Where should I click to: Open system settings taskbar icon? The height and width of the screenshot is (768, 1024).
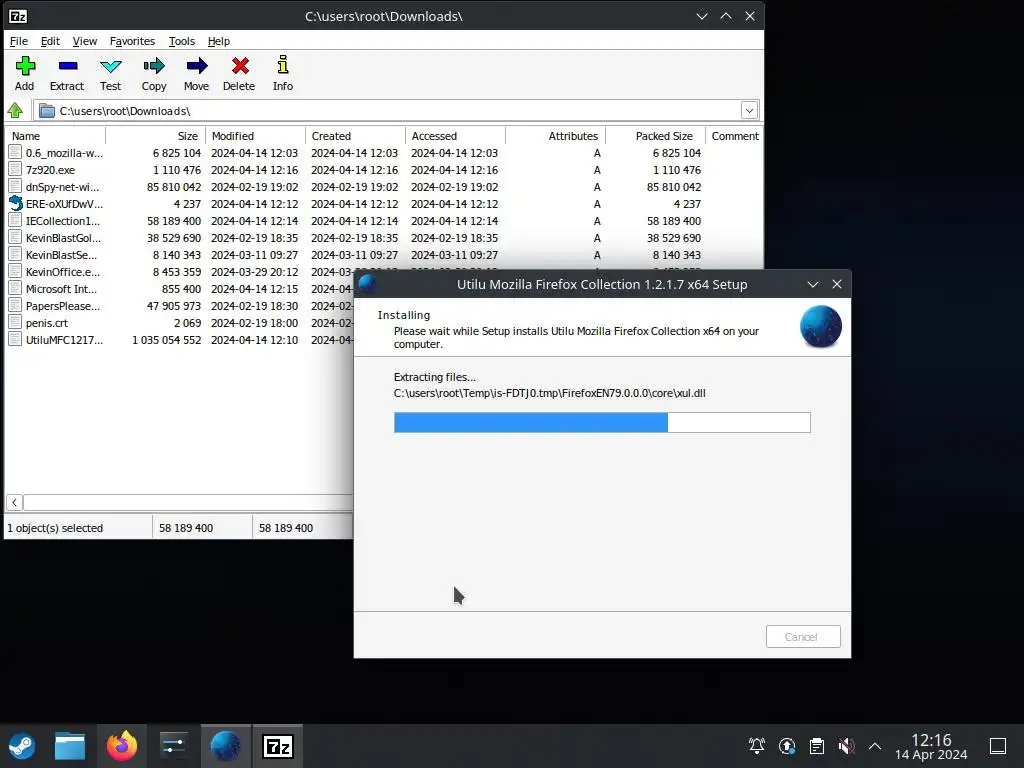coord(174,746)
